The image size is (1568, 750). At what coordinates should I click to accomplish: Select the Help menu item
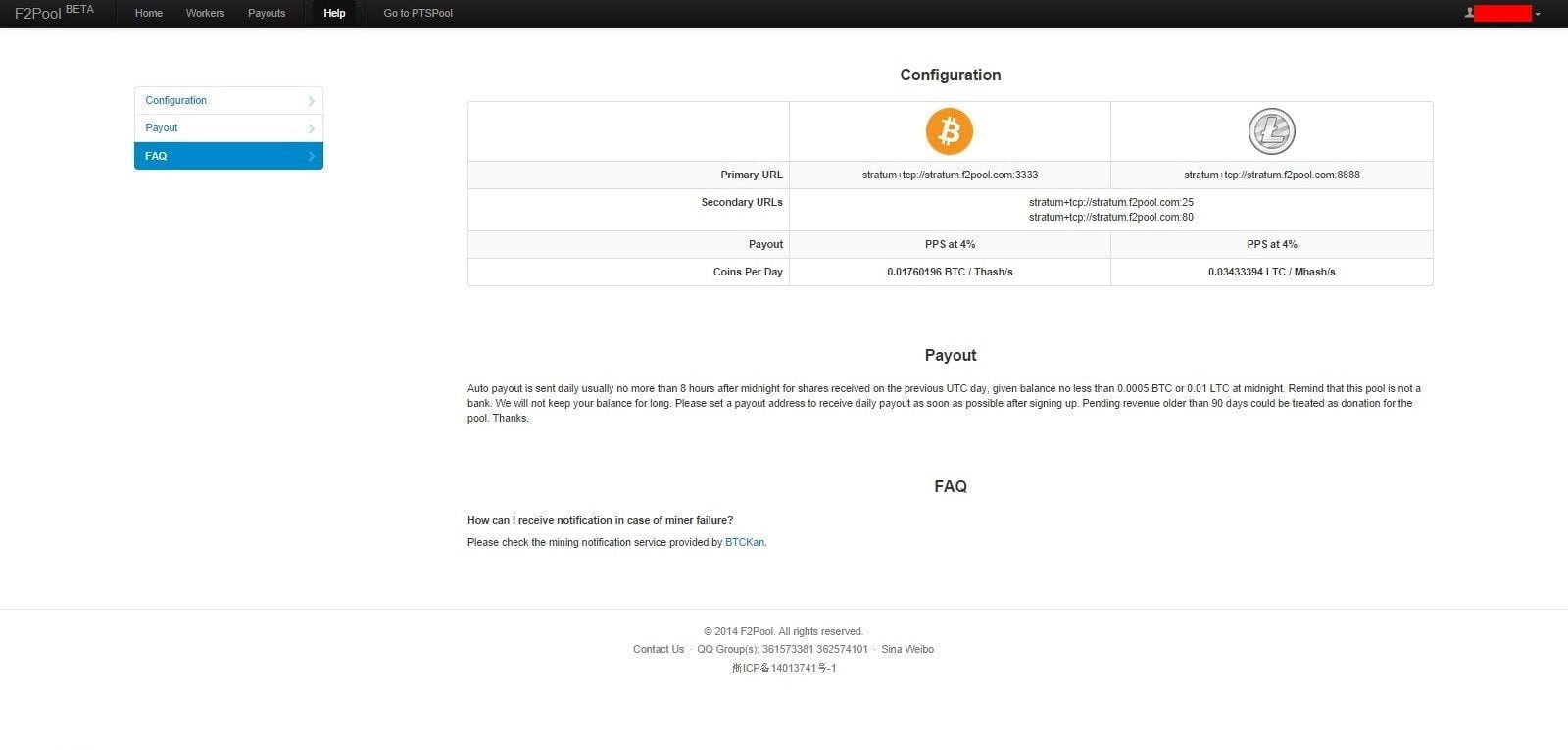(x=334, y=14)
